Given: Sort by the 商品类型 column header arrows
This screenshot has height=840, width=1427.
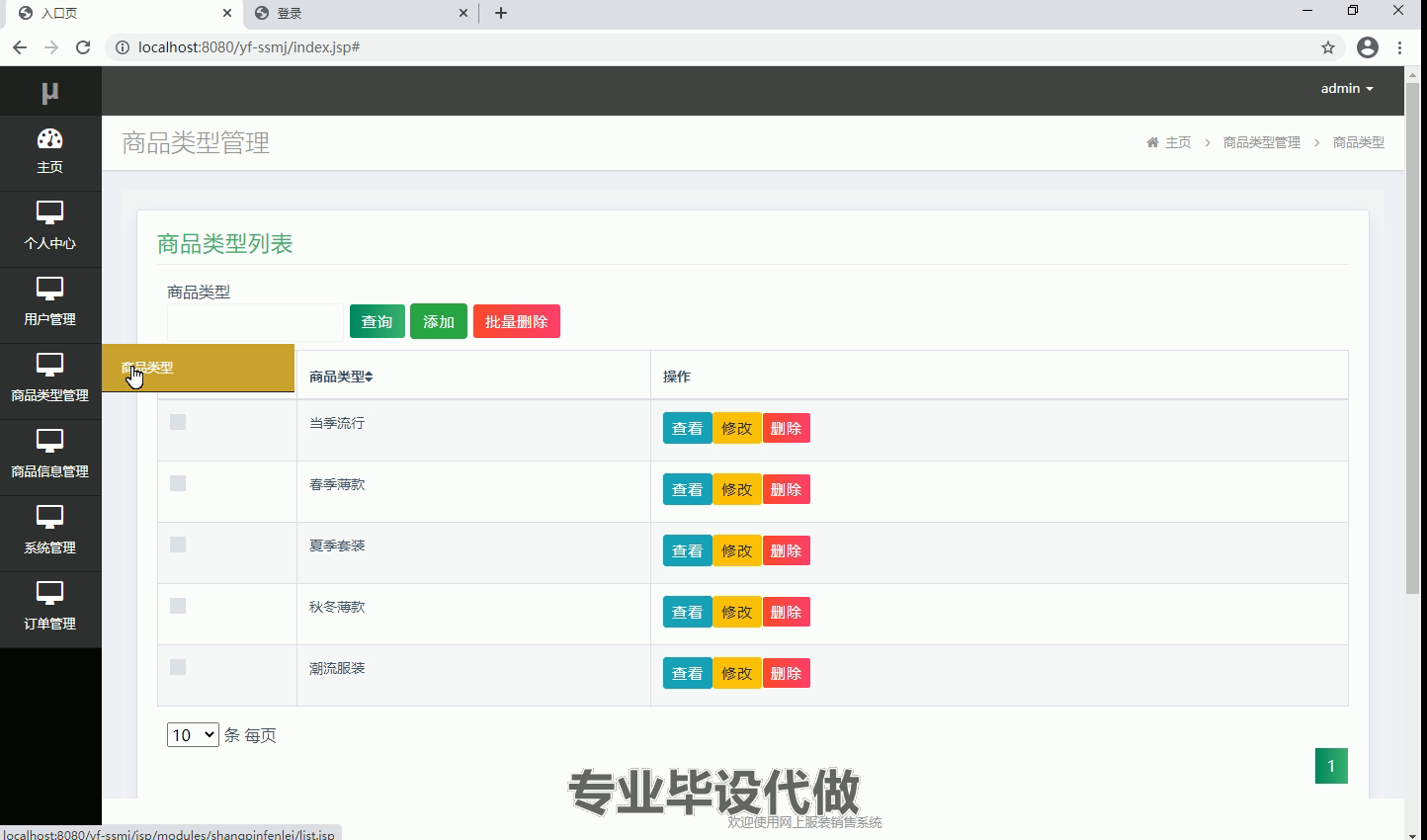Looking at the screenshot, I should pos(369,377).
